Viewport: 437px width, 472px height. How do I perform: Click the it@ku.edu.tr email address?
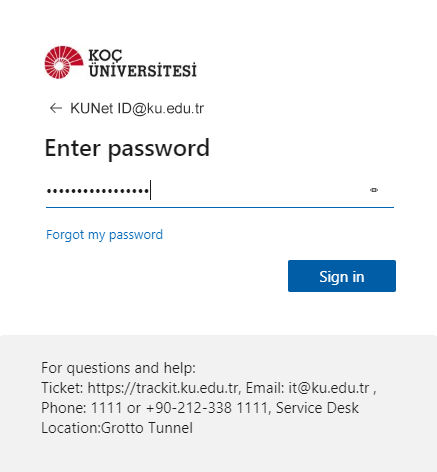[329, 388]
